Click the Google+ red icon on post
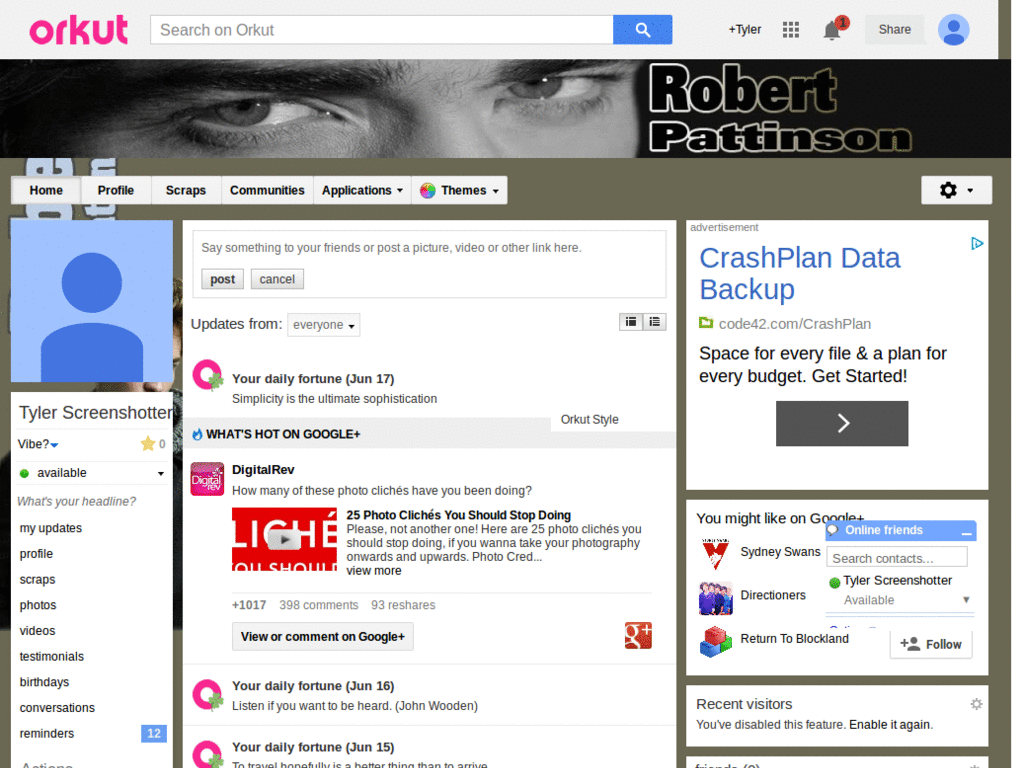 [x=638, y=635]
